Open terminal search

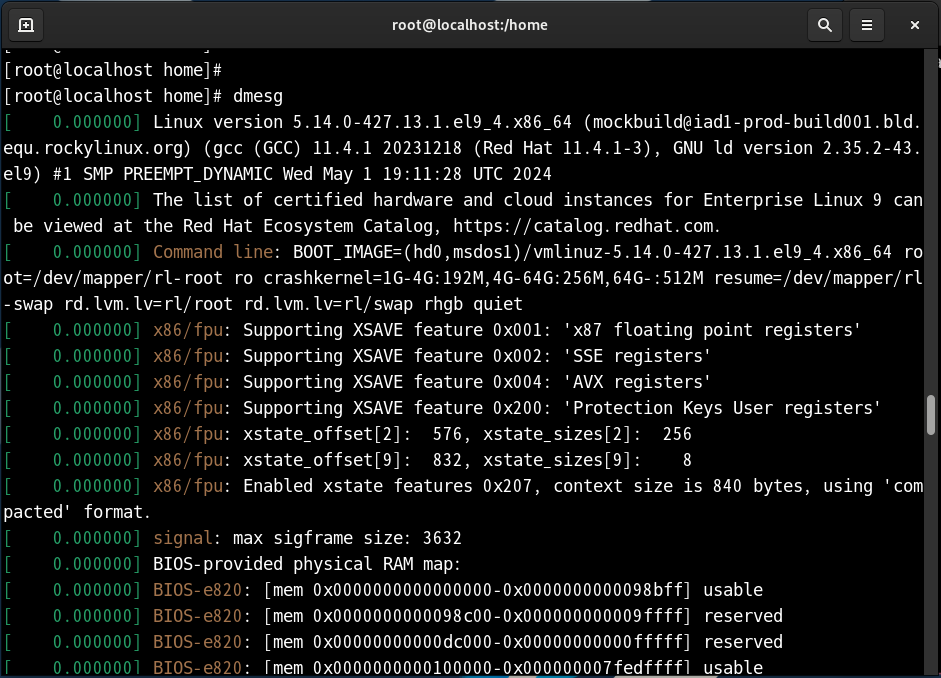[x=825, y=25]
